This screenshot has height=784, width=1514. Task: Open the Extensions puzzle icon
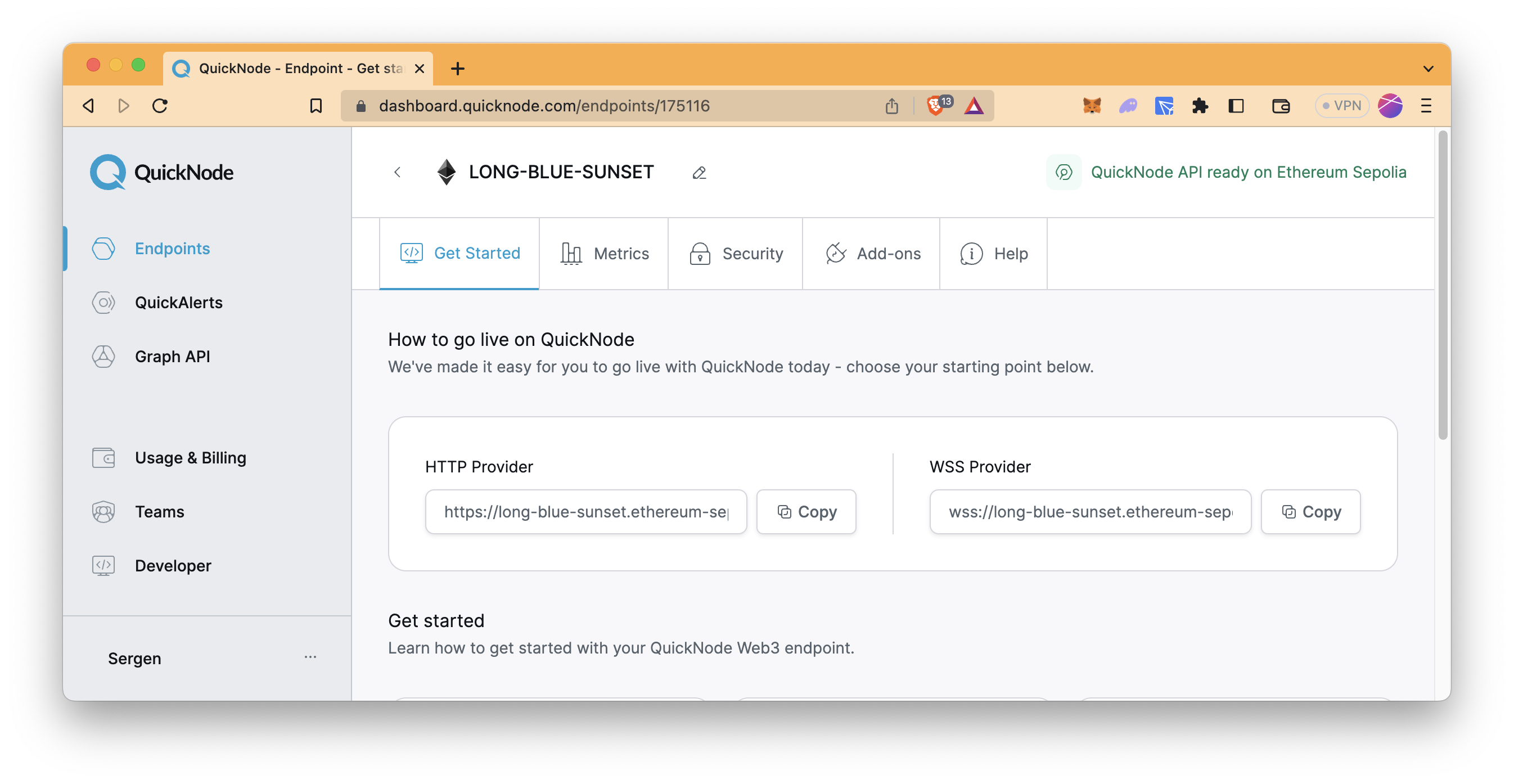coord(1200,106)
